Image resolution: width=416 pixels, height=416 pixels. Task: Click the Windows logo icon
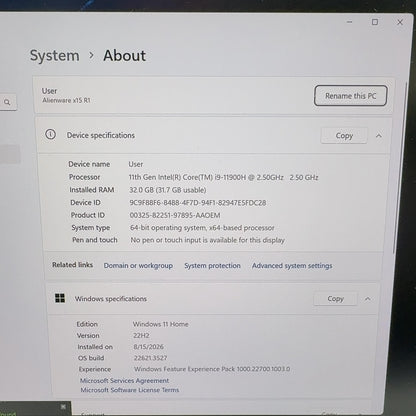click(x=60, y=298)
